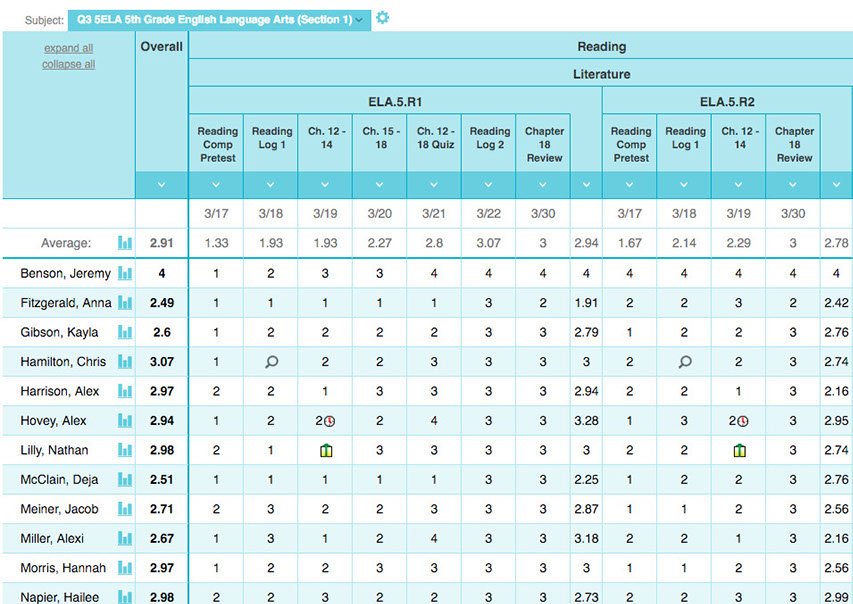The image size is (853, 604).
Task: Open chevron under R2 Reading Log 1
Action: point(684,185)
